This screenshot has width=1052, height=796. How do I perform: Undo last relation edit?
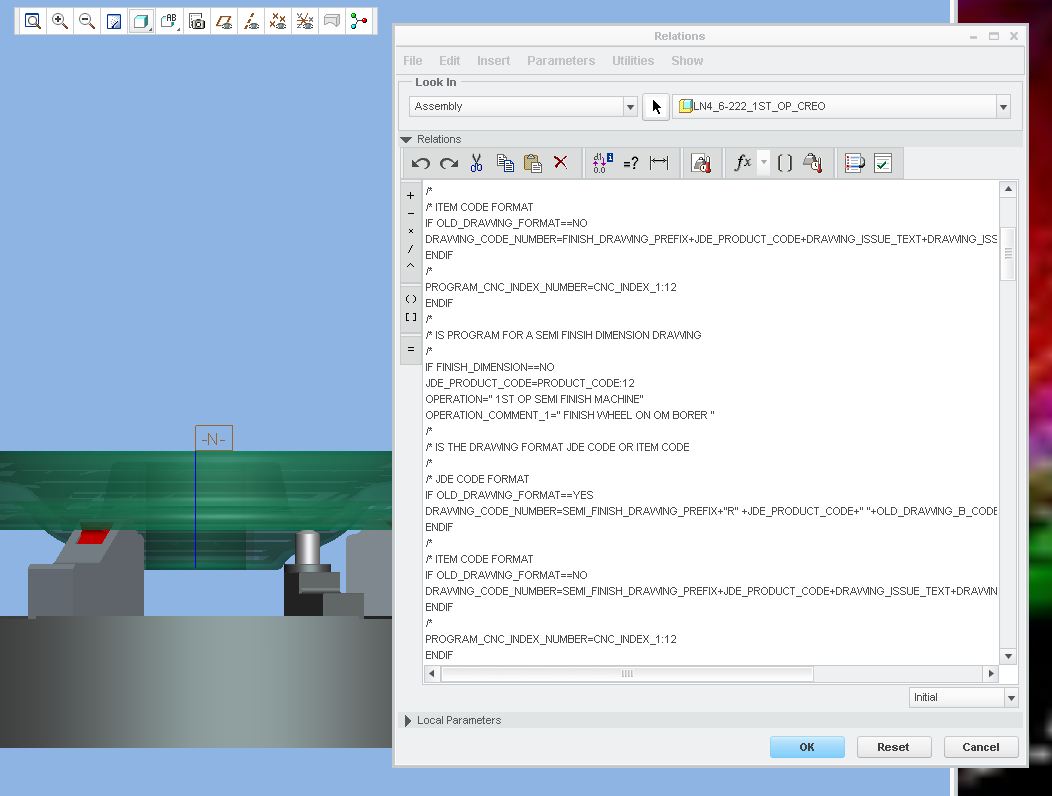pos(421,163)
